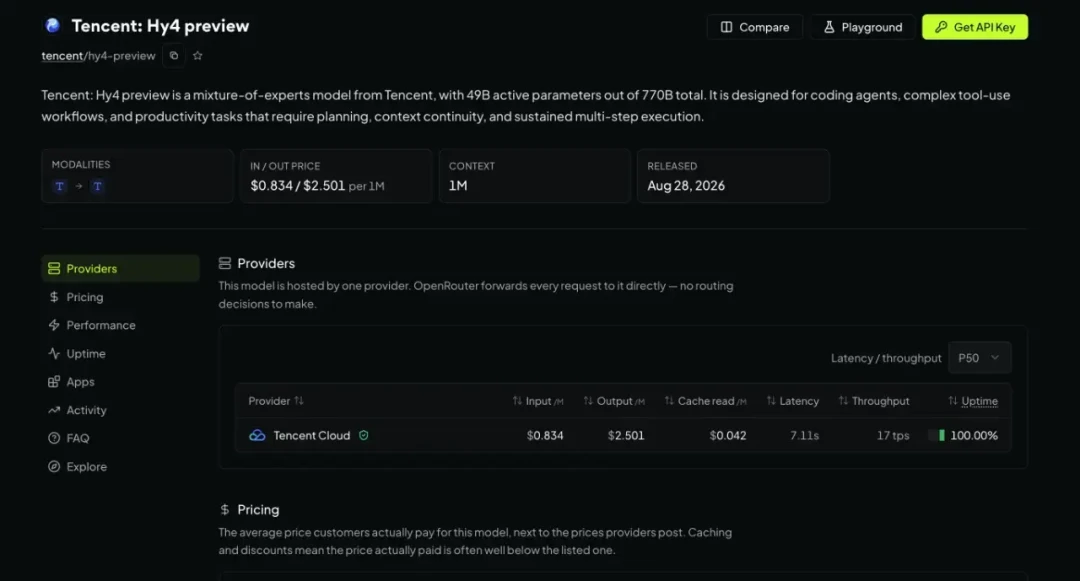Screen dimensions: 1080x581
Task: Expand the P50 latency/throughput dropdown
Action: tap(979, 358)
